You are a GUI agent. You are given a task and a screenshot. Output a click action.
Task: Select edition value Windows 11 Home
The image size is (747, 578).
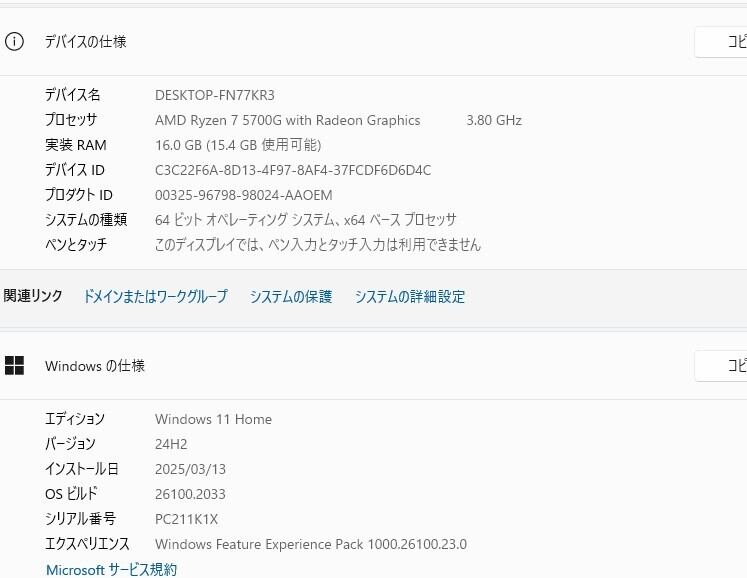pos(213,419)
